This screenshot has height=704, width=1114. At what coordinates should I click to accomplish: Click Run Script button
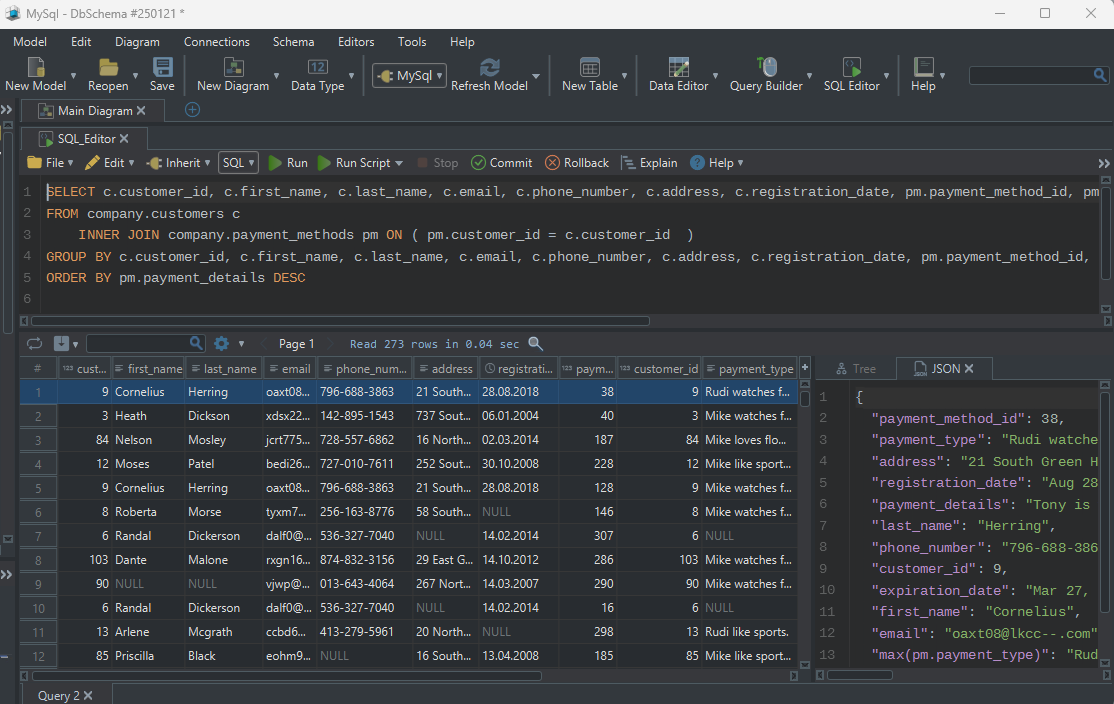pos(355,163)
